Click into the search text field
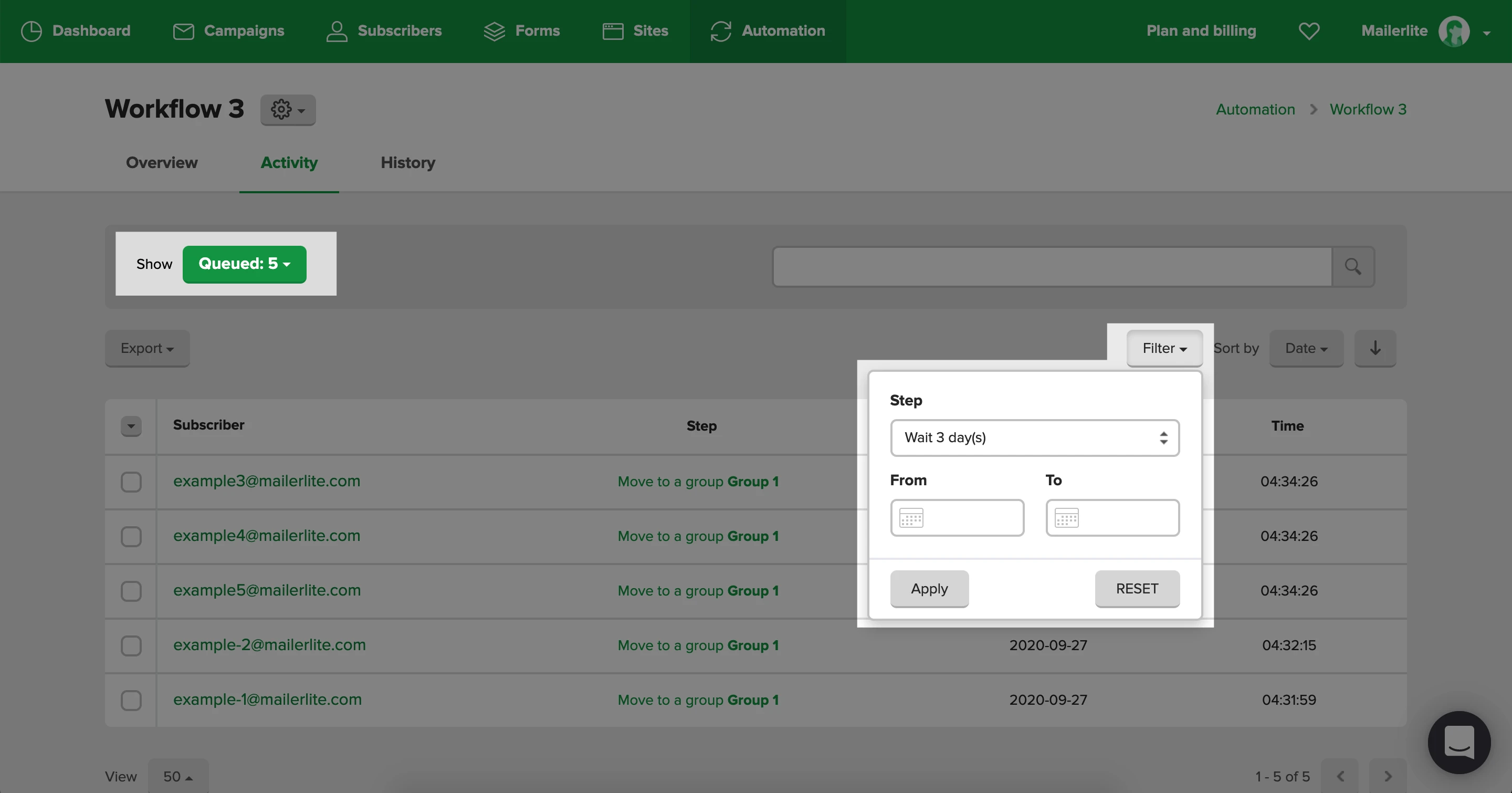This screenshot has height=793, width=1512. pyautogui.click(x=1052, y=266)
